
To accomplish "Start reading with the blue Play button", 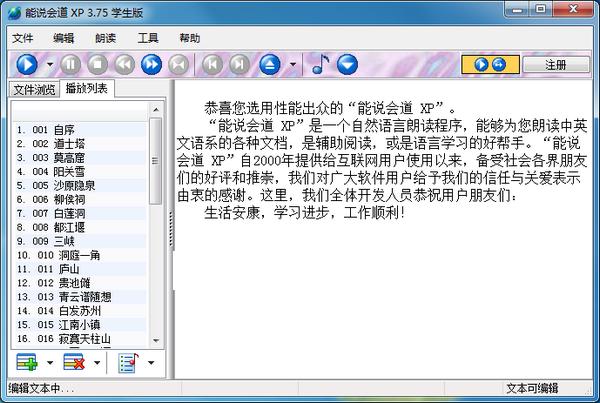I will point(27,64).
